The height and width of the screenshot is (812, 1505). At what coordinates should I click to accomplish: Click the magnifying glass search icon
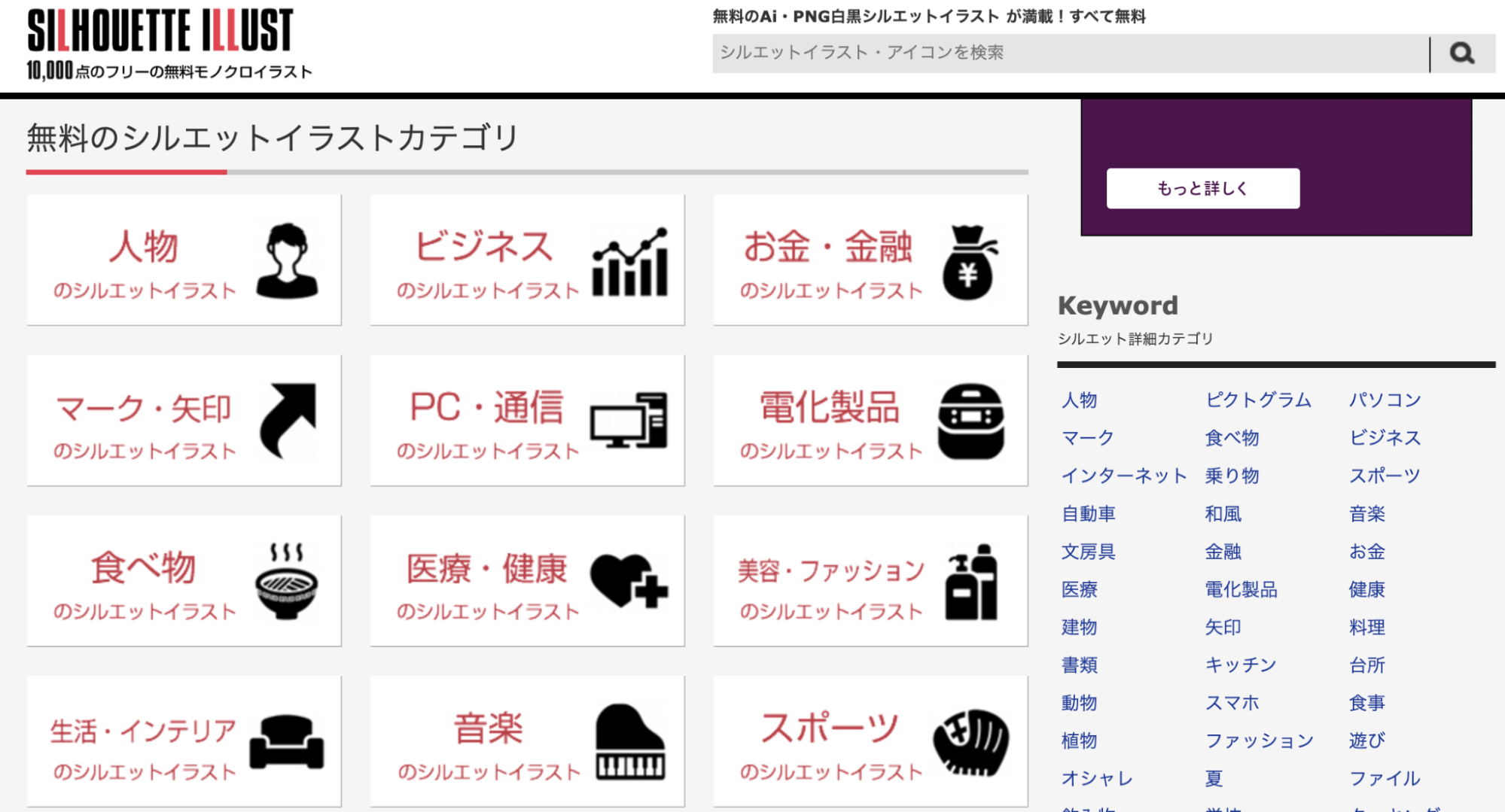(x=1461, y=53)
